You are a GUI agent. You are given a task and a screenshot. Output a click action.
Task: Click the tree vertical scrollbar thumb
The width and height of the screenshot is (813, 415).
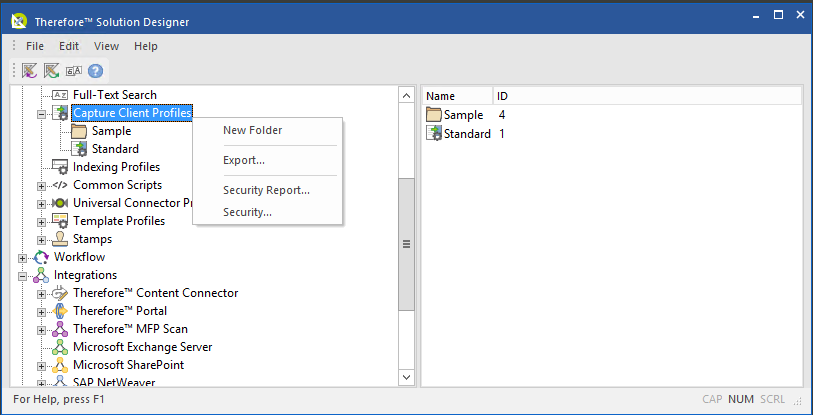(x=406, y=244)
